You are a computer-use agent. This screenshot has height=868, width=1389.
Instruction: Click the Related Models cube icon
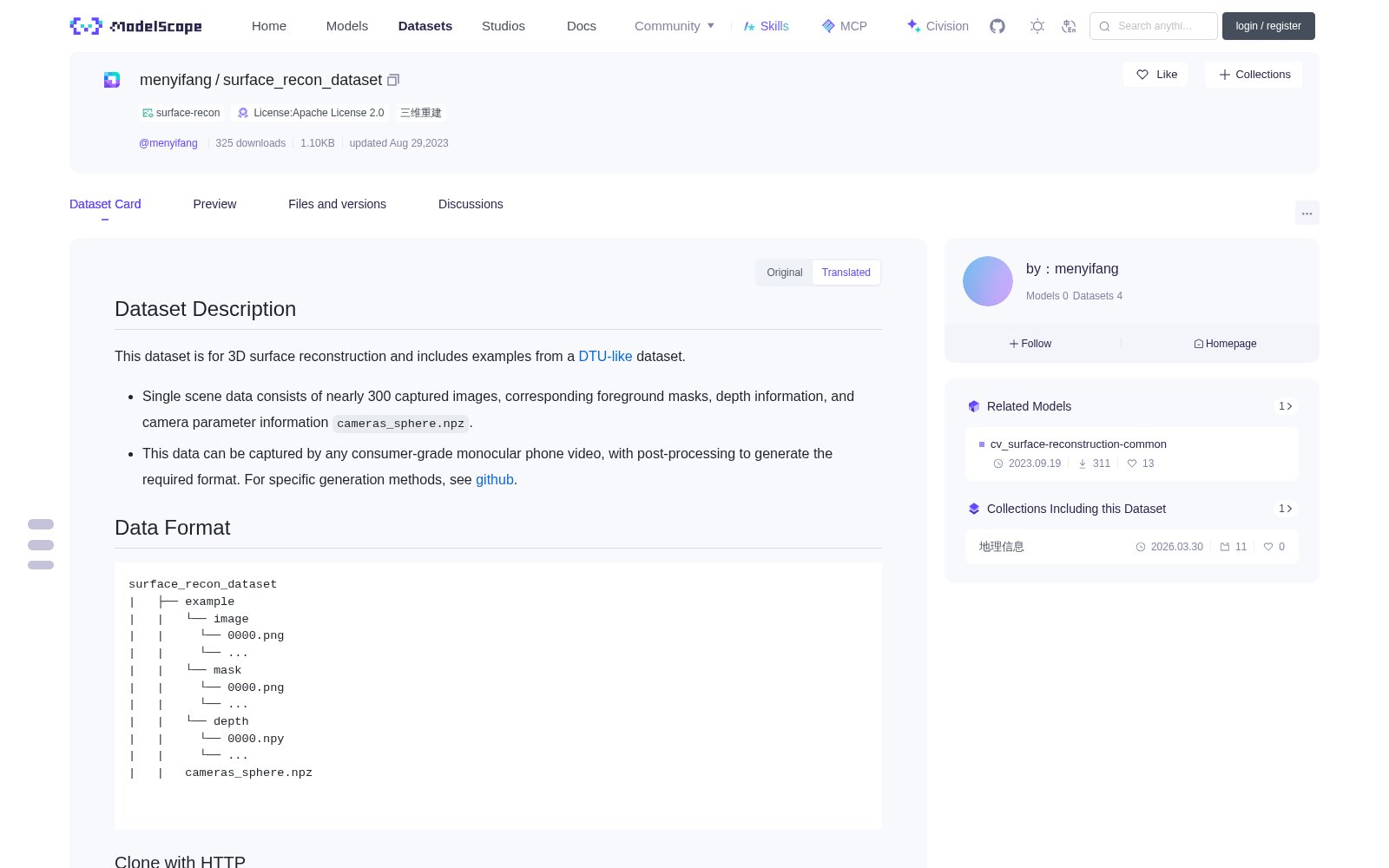tap(974, 406)
